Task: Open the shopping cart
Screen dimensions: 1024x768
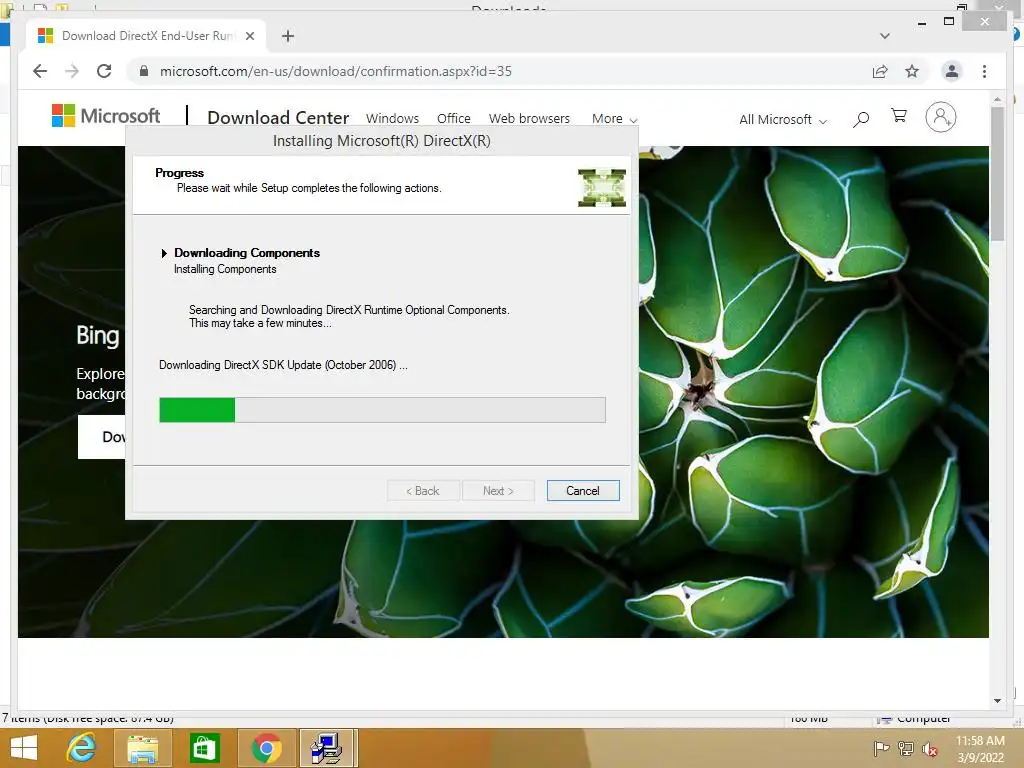Action: [x=899, y=116]
